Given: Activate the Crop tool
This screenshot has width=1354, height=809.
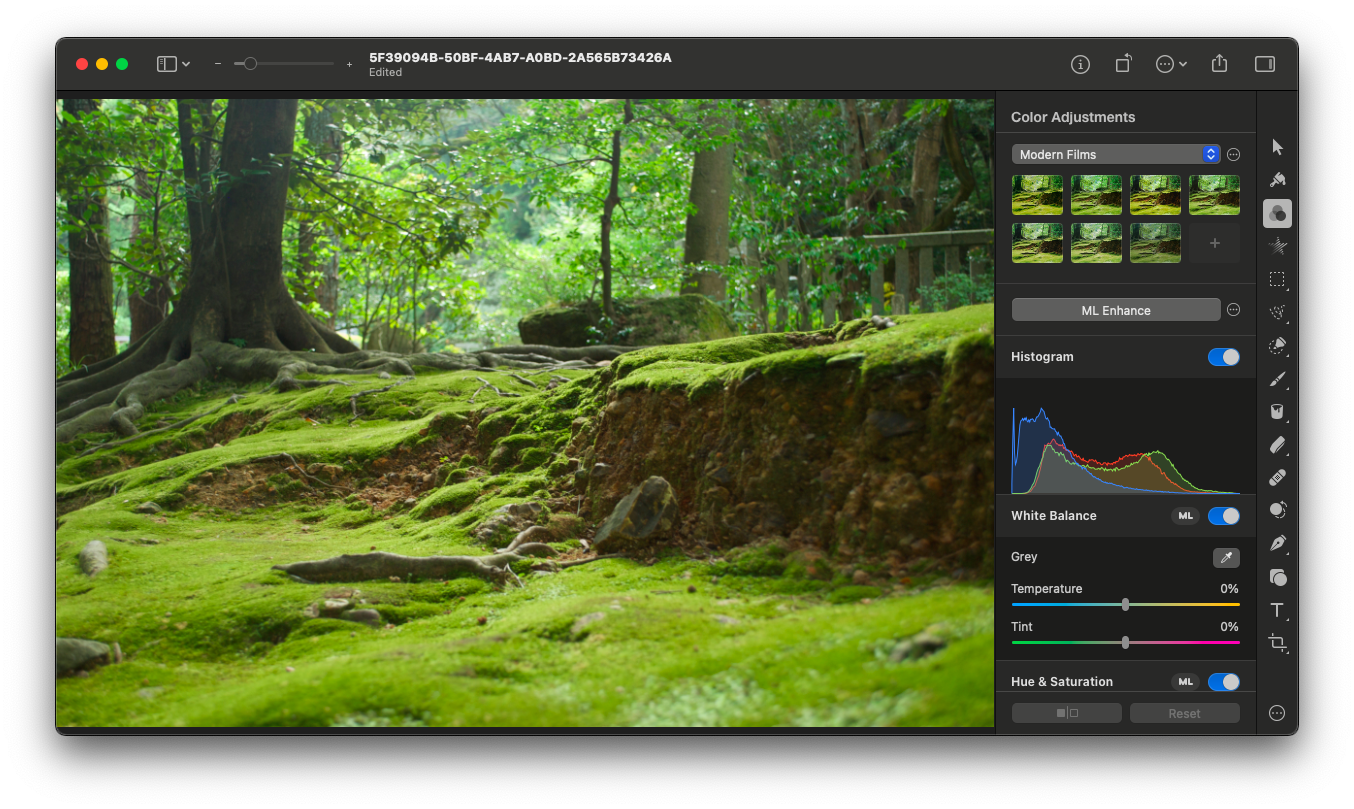Looking at the screenshot, I should tap(1277, 643).
